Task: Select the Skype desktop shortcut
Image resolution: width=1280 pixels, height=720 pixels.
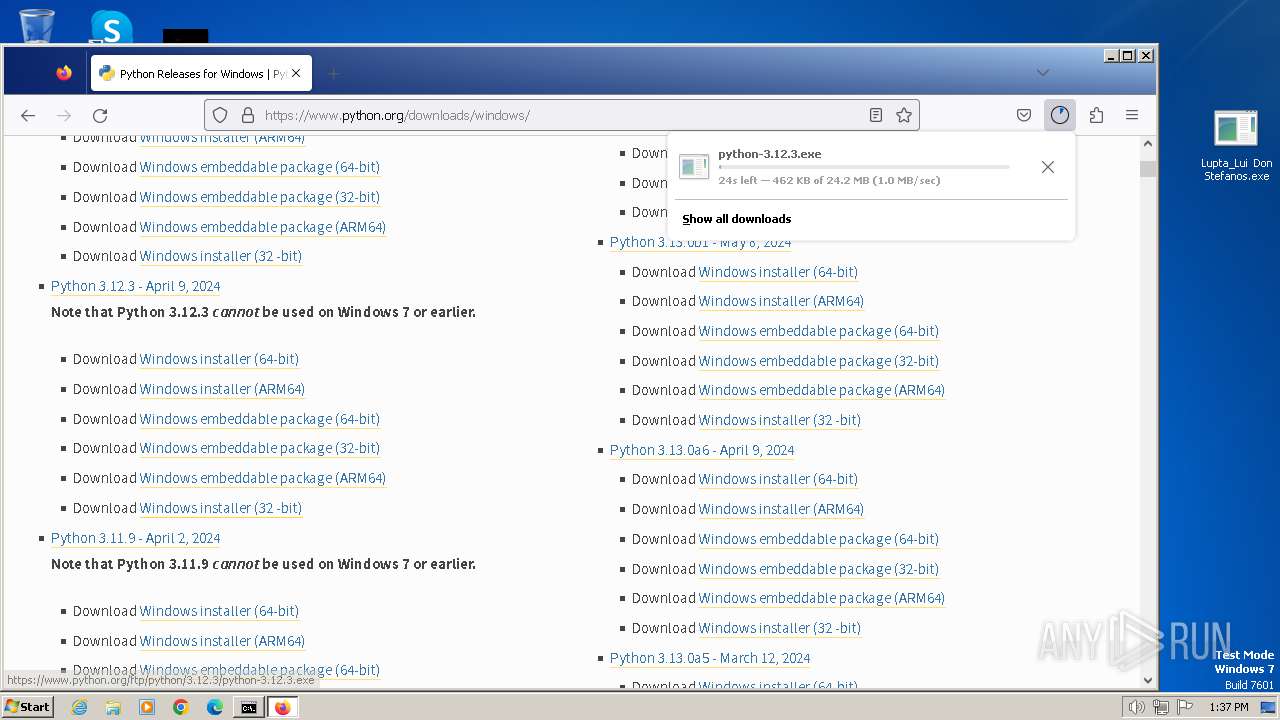Action: tap(111, 27)
